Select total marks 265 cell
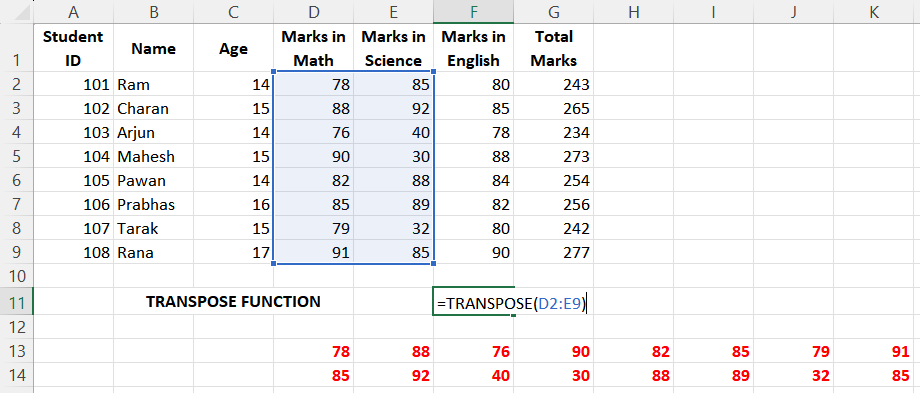 tap(553, 109)
